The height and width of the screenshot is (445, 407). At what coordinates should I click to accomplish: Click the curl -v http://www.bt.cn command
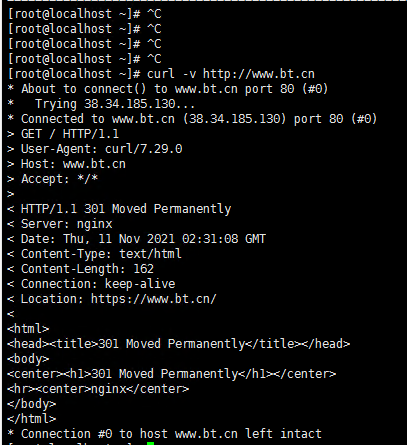(231, 74)
